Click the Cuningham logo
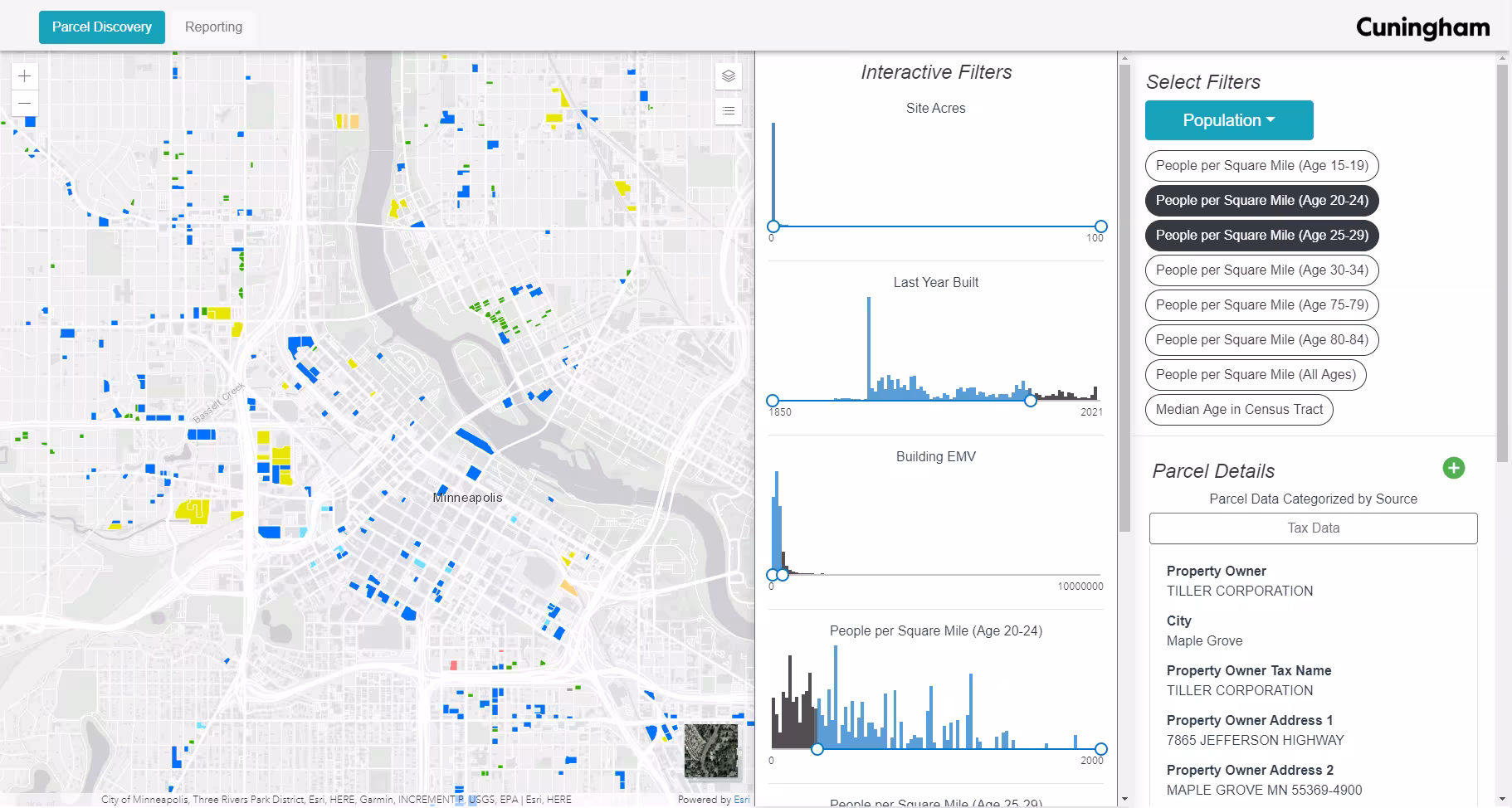Viewport: 1512px width, 808px height. pyautogui.click(x=1422, y=27)
